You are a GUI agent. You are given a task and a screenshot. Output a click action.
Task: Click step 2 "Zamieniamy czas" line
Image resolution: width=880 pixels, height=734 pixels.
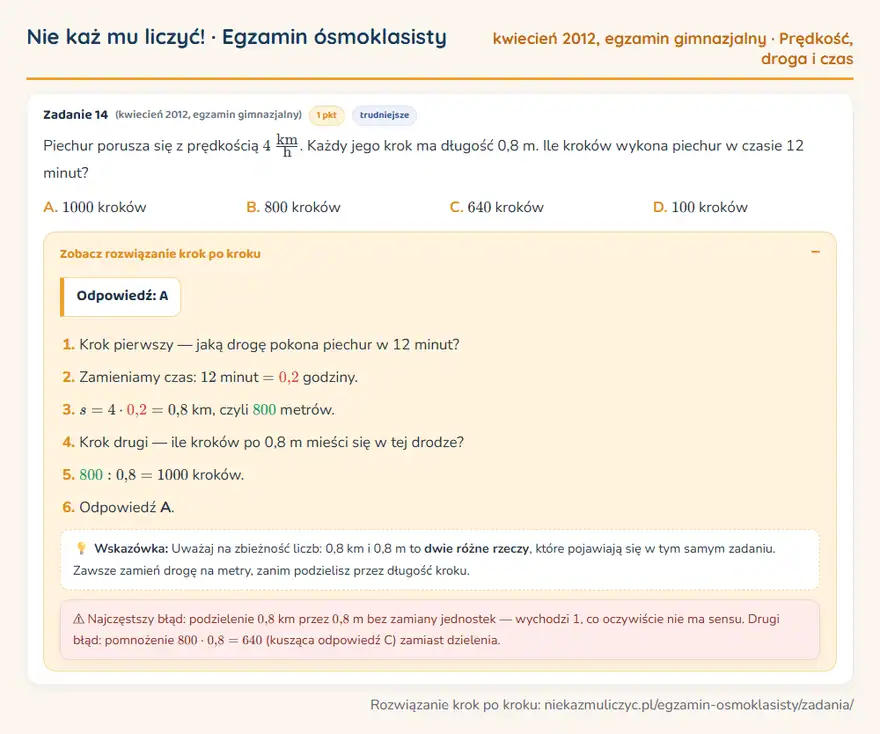coord(210,377)
